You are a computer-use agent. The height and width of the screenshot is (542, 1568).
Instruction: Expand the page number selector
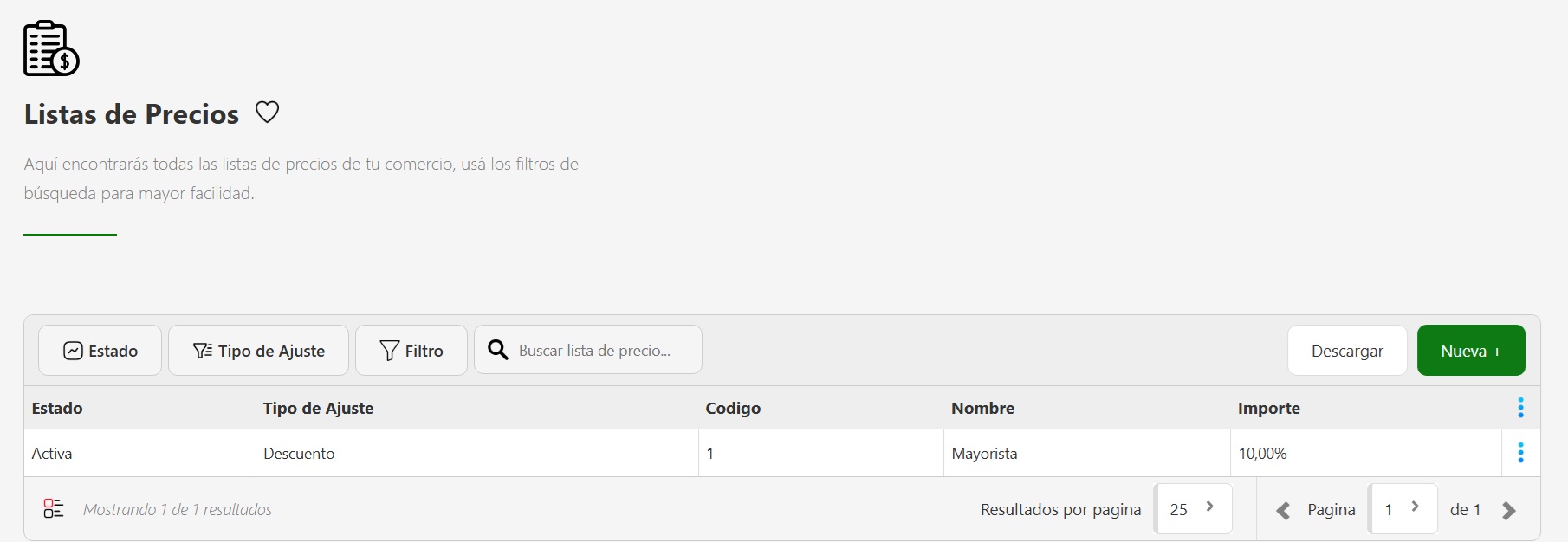point(1403,509)
